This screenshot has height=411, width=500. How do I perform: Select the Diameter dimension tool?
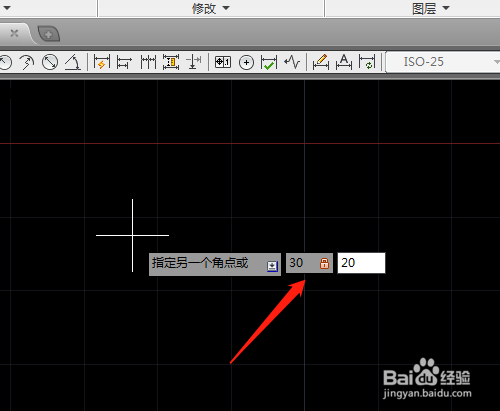pos(50,62)
